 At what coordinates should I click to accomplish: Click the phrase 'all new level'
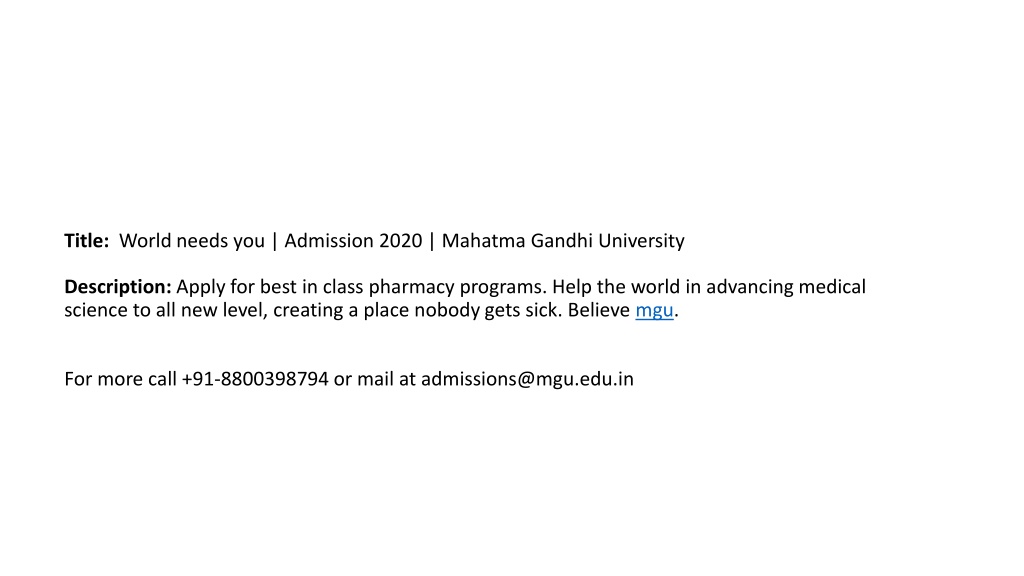(211, 310)
